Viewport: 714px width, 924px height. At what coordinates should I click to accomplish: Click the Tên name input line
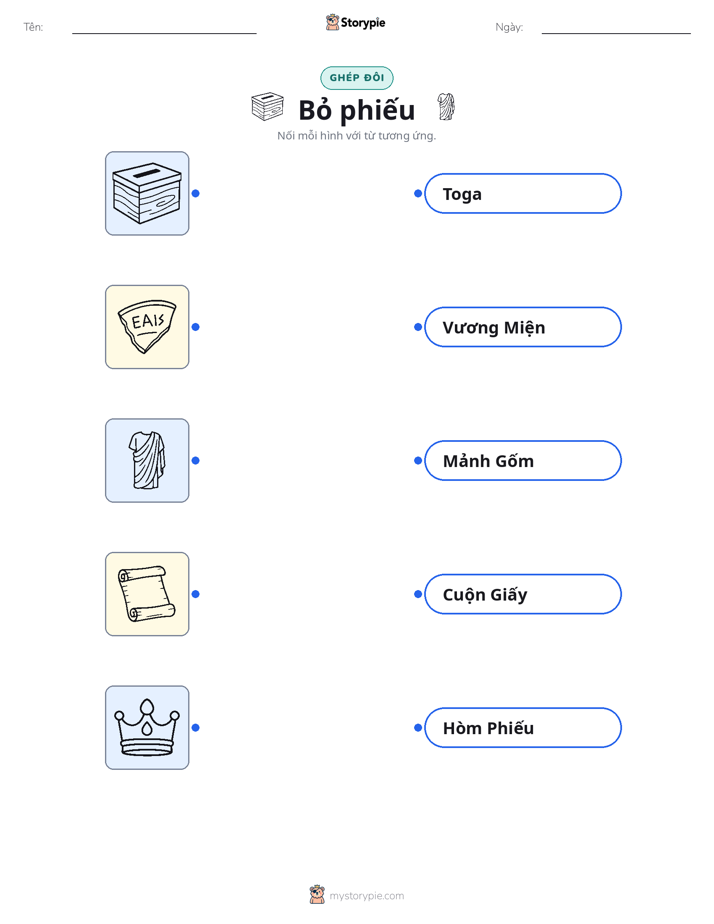point(164,28)
